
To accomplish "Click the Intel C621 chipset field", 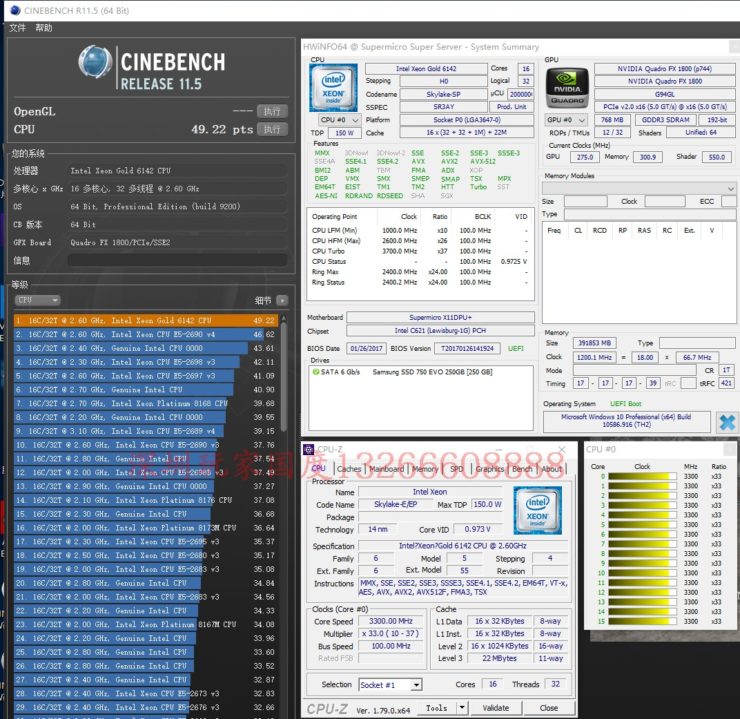I will 440,331.
